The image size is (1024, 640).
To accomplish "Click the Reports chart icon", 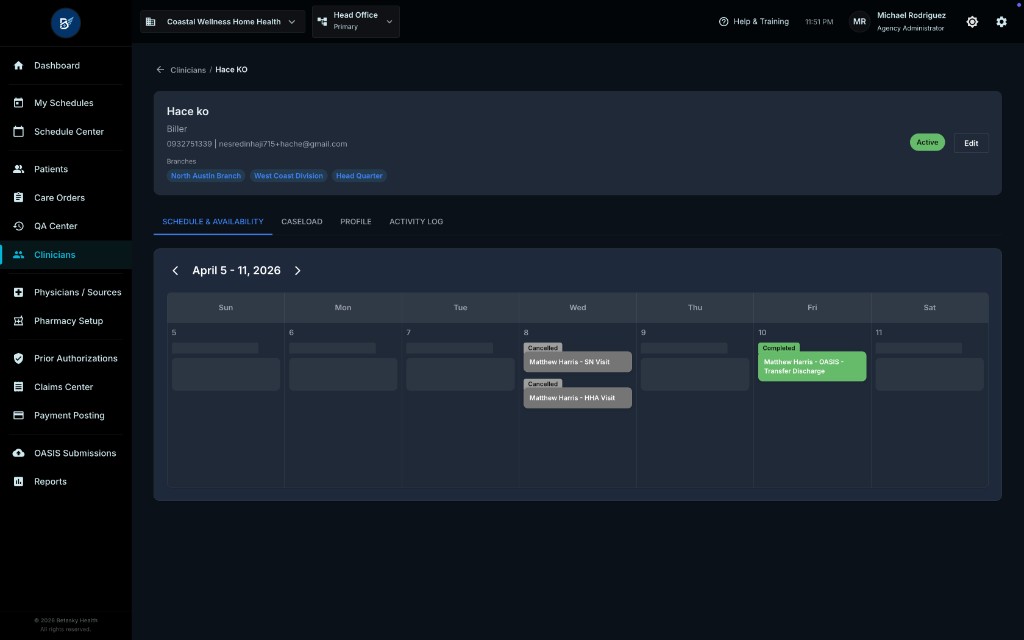I will point(18,481).
